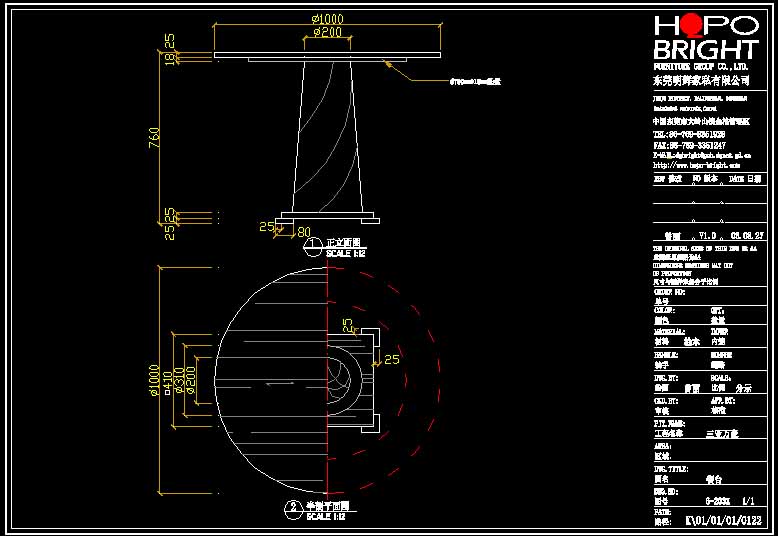Click SCALE 1:12 under elevation view title
Viewport: 778px width, 536px height.
pyautogui.click(x=345, y=254)
